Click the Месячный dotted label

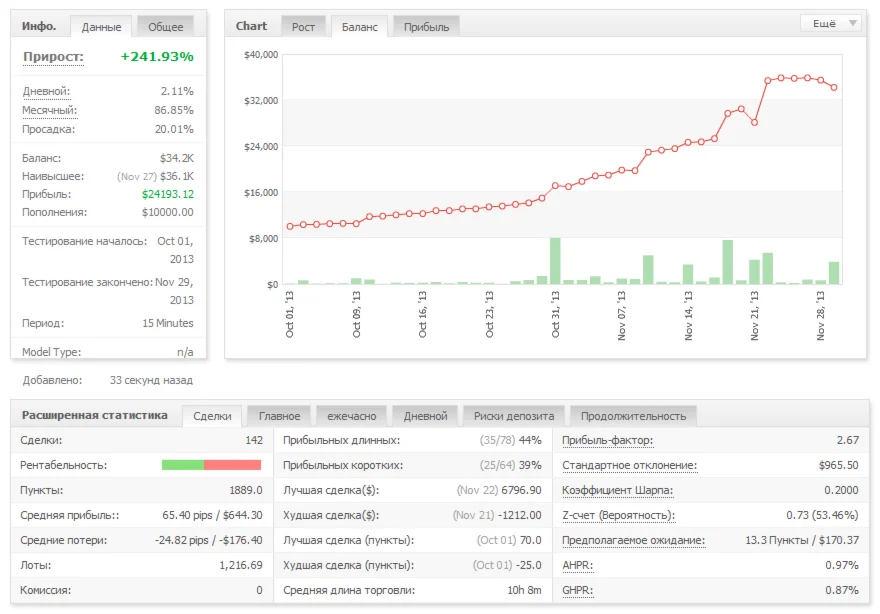point(50,110)
